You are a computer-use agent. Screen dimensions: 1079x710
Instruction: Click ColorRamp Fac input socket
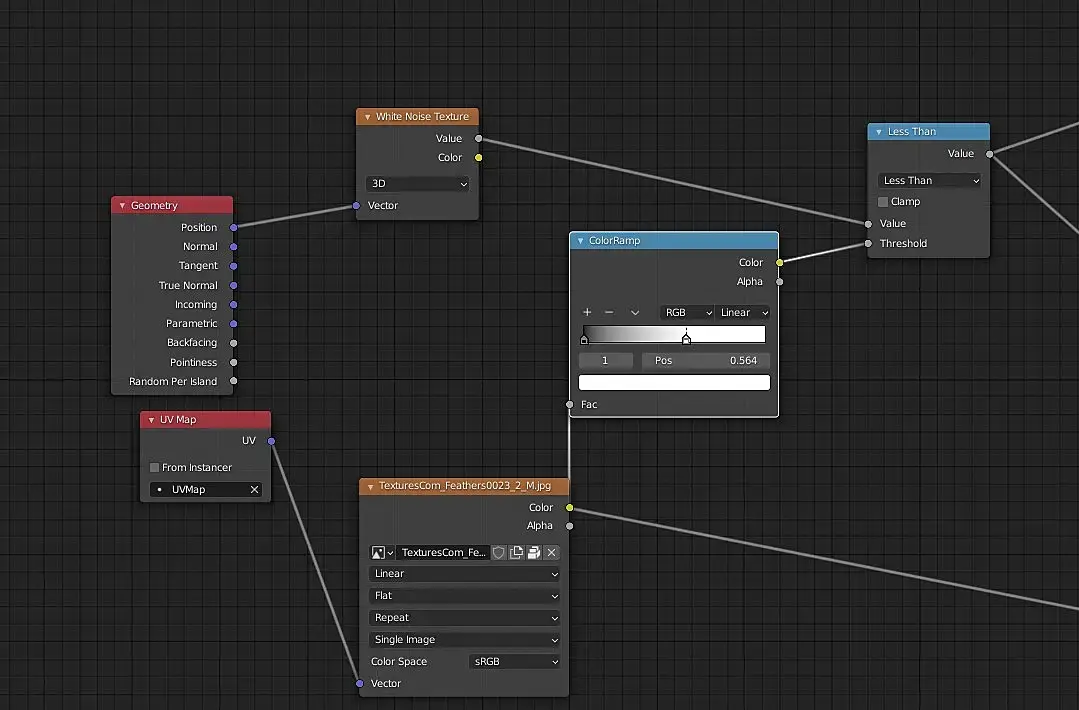pyautogui.click(x=570, y=405)
